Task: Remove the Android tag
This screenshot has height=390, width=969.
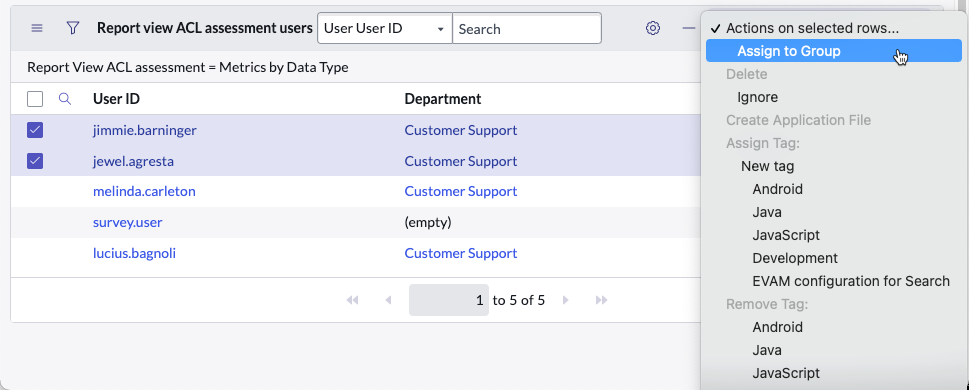Action: pyautogui.click(x=777, y=327)
